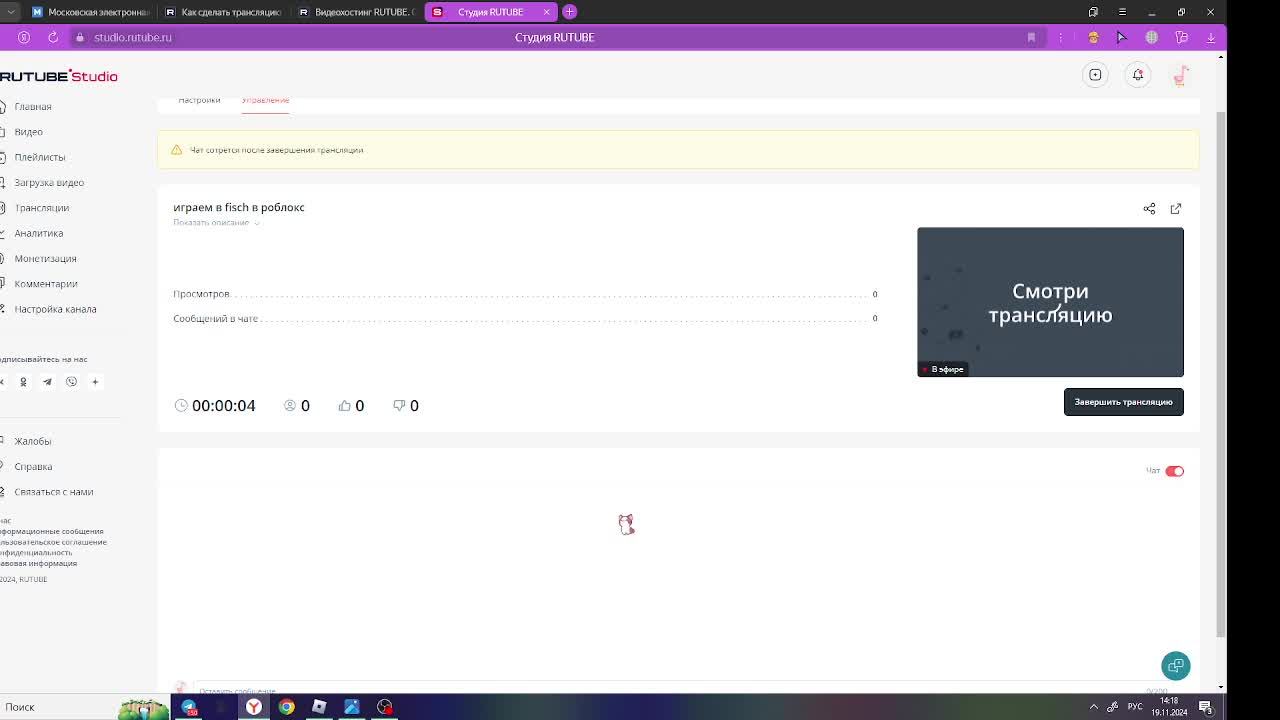This screenshot has width=1280, height=720.
Task: Open Google Chrome in taskbar
Action: [287, 707]
